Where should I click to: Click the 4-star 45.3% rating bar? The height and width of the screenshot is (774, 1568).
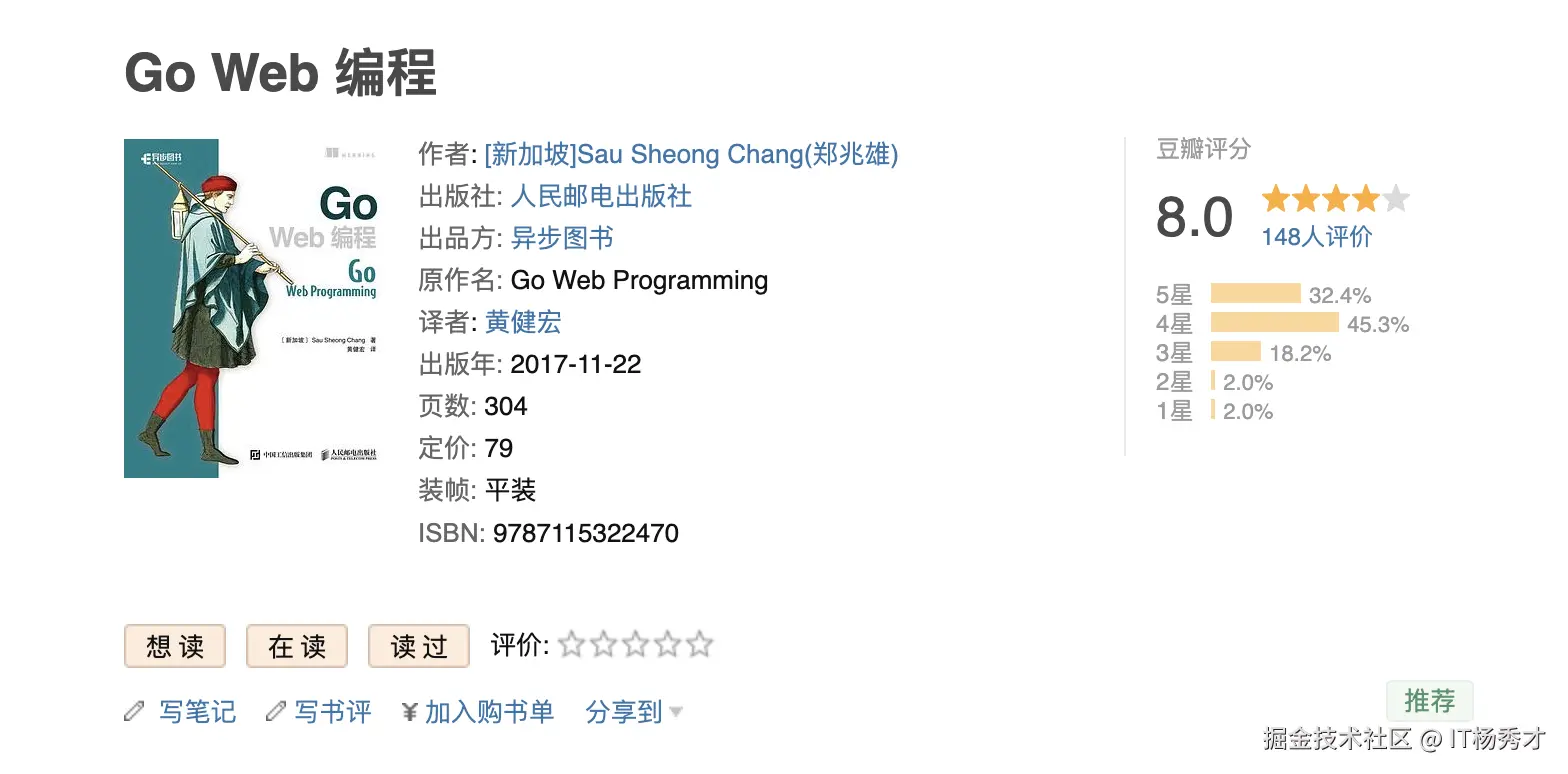(x=1274, y=323)
